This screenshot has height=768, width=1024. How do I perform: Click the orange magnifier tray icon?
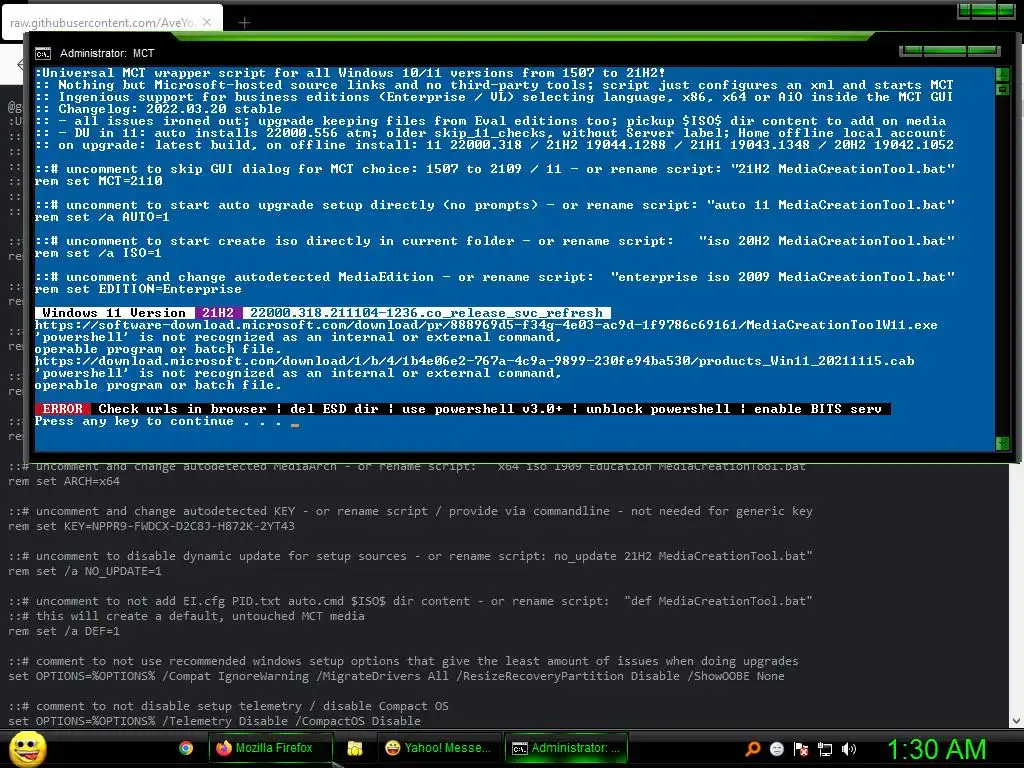point(753,749)
